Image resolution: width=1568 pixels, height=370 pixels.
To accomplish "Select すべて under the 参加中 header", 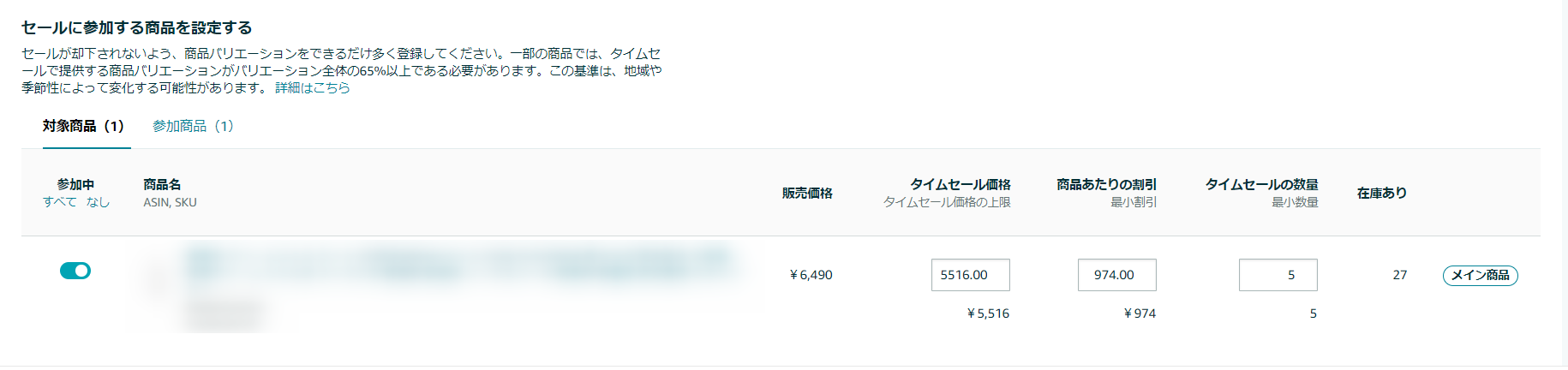I will tap(59, 202).
